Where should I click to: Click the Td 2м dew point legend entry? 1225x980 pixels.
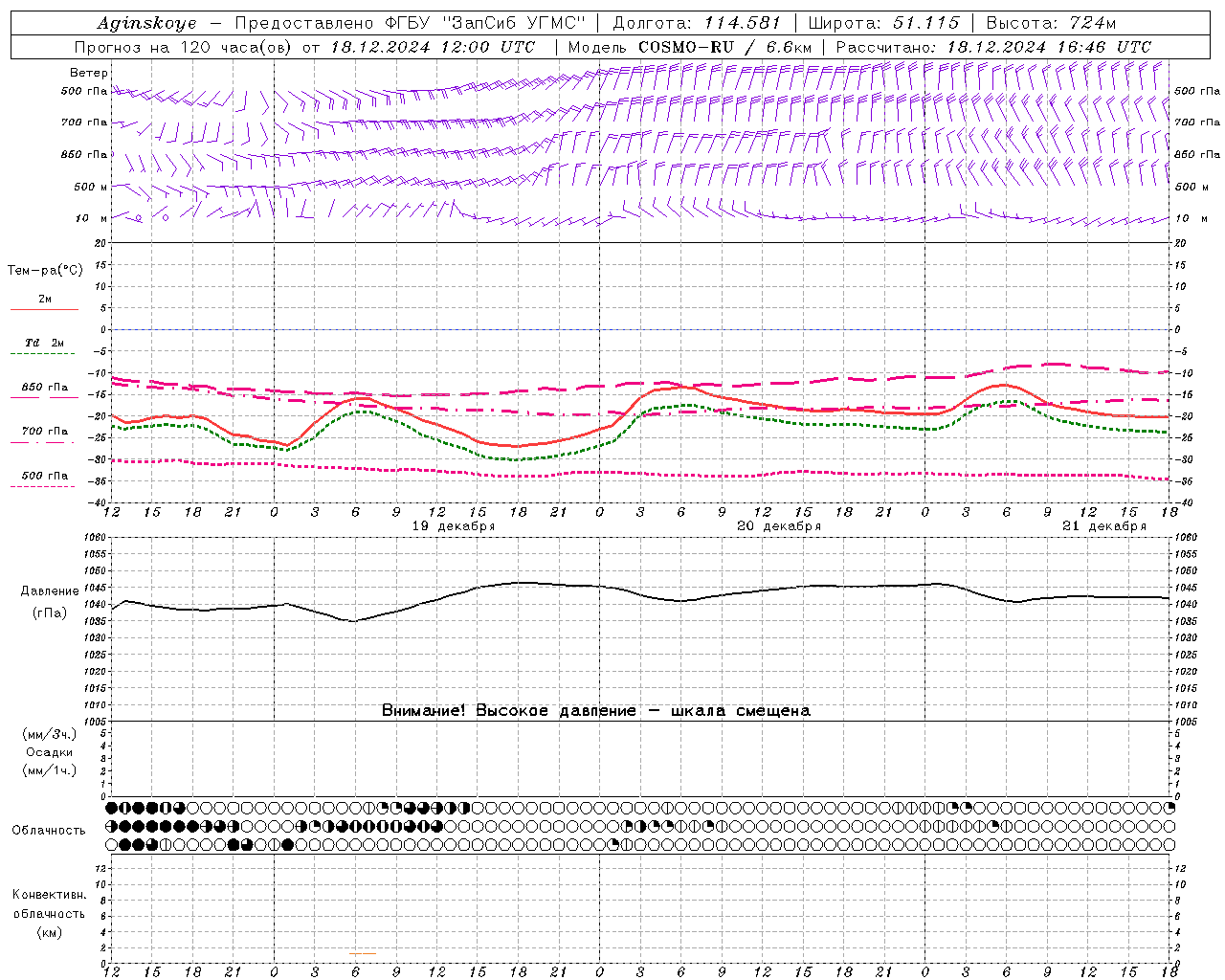pyautogui.click(x=44, y=343)
